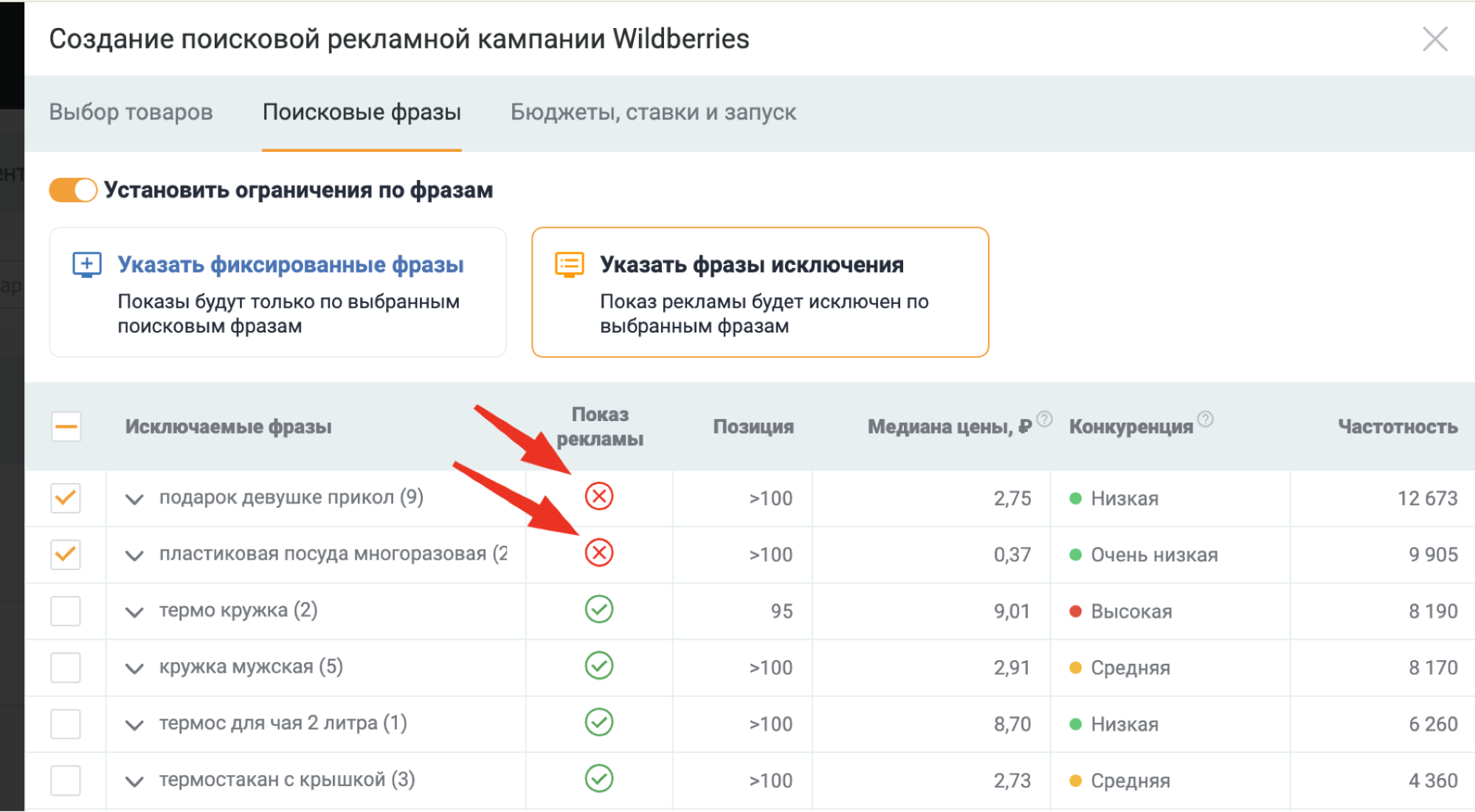Click competition value Очень низкая
Image resolution: width=1475 pixels, height=812 pixels.
[1154, 555]
